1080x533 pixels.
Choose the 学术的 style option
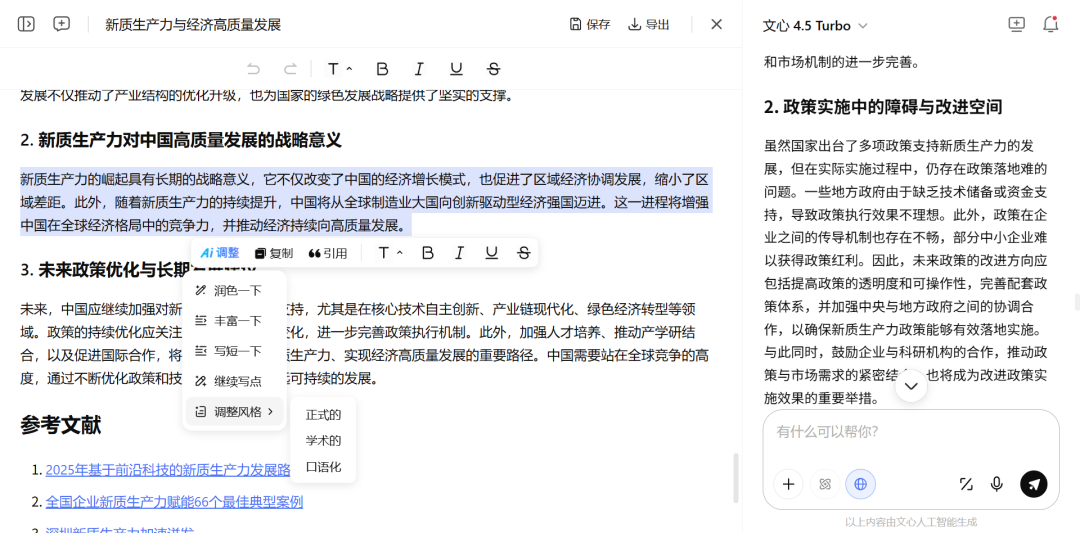point(323,440)
